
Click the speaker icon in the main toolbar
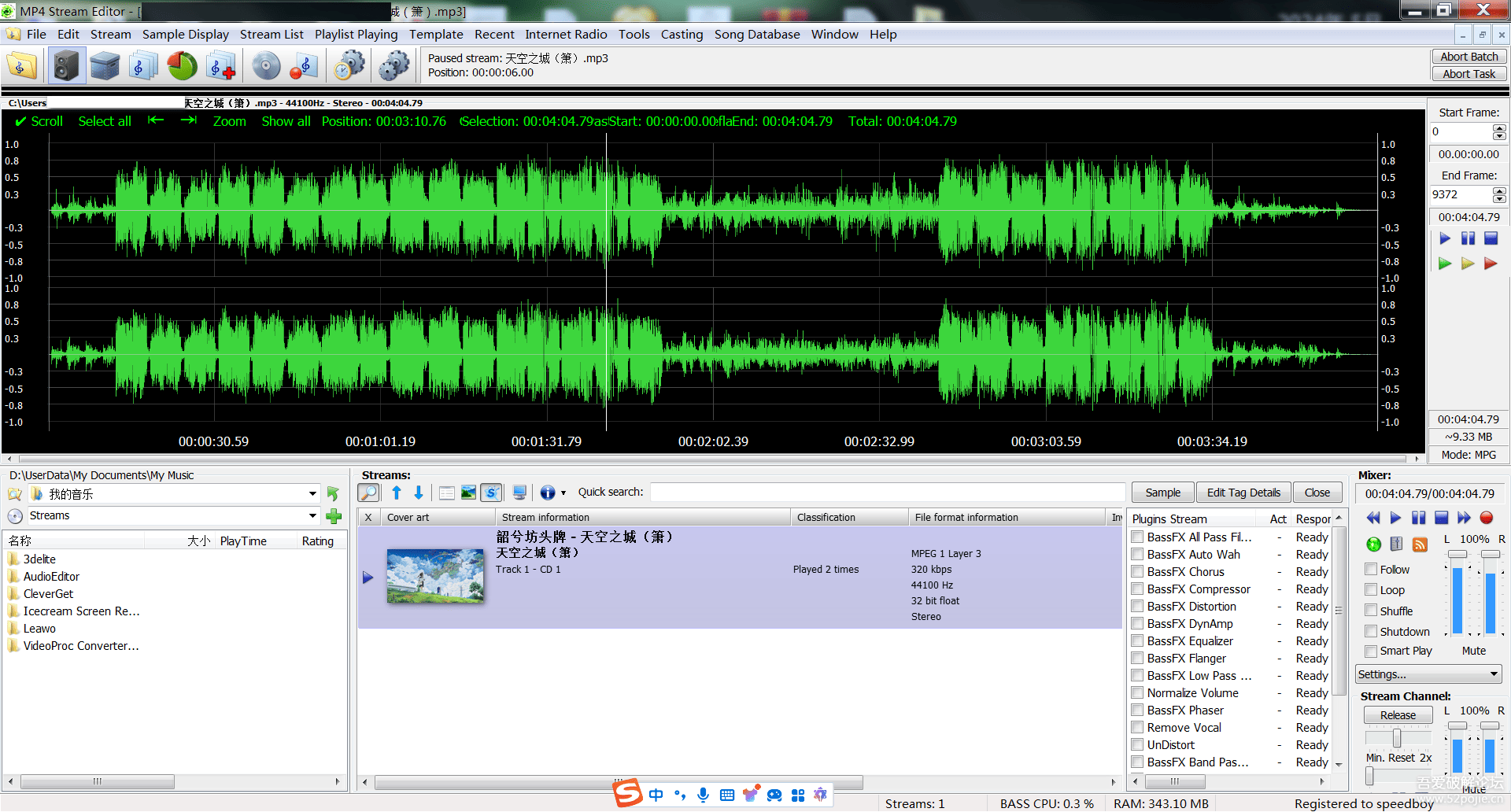click(x=67, y=66)
